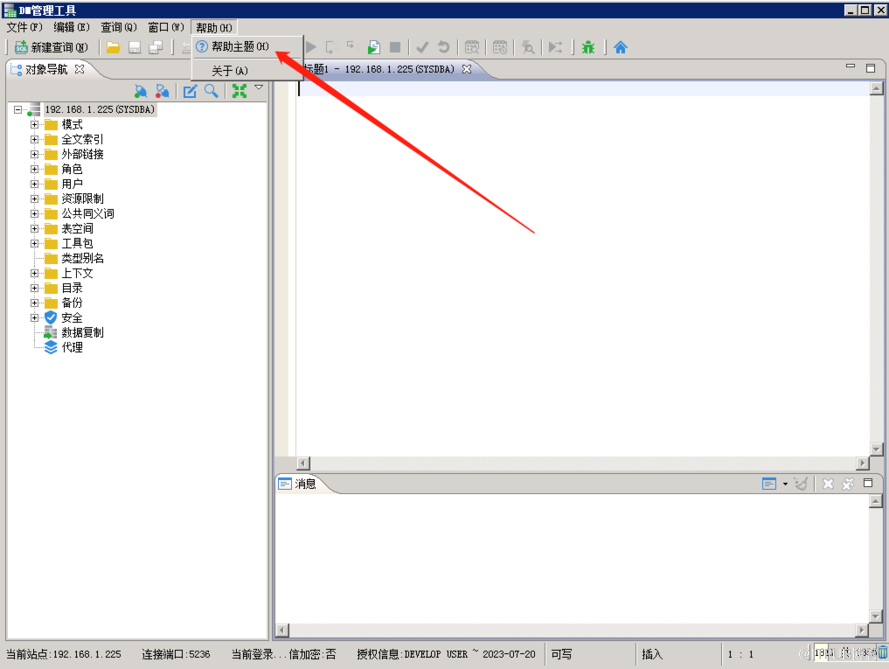The height and width of the screenshot is (669, 889).
Task: Click the save disk toolbar icon
Action: [134, 48]
